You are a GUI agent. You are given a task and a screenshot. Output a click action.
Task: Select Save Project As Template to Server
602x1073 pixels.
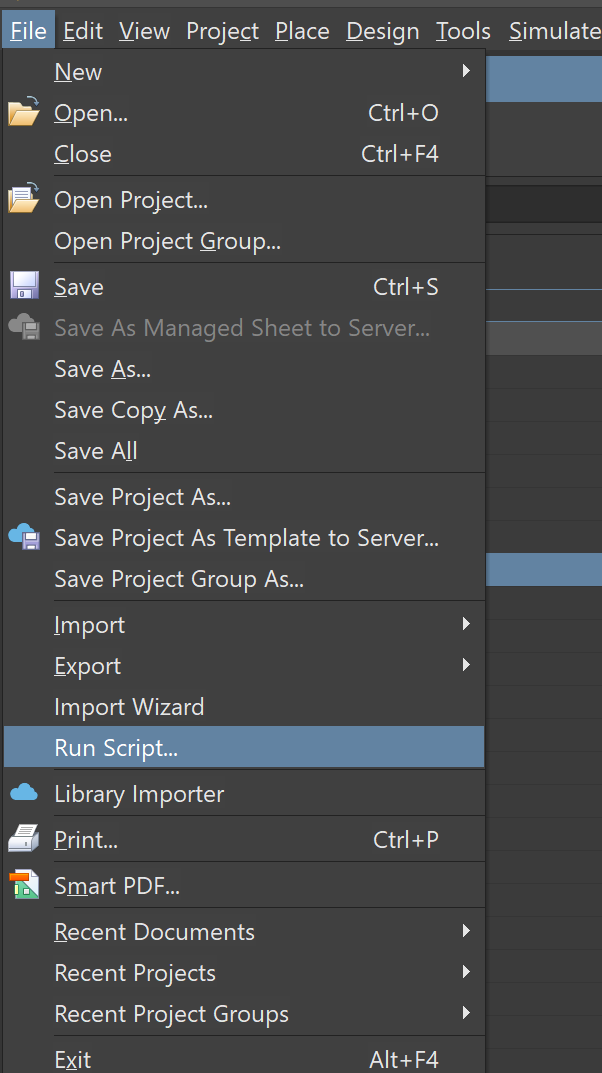[244, 537]
